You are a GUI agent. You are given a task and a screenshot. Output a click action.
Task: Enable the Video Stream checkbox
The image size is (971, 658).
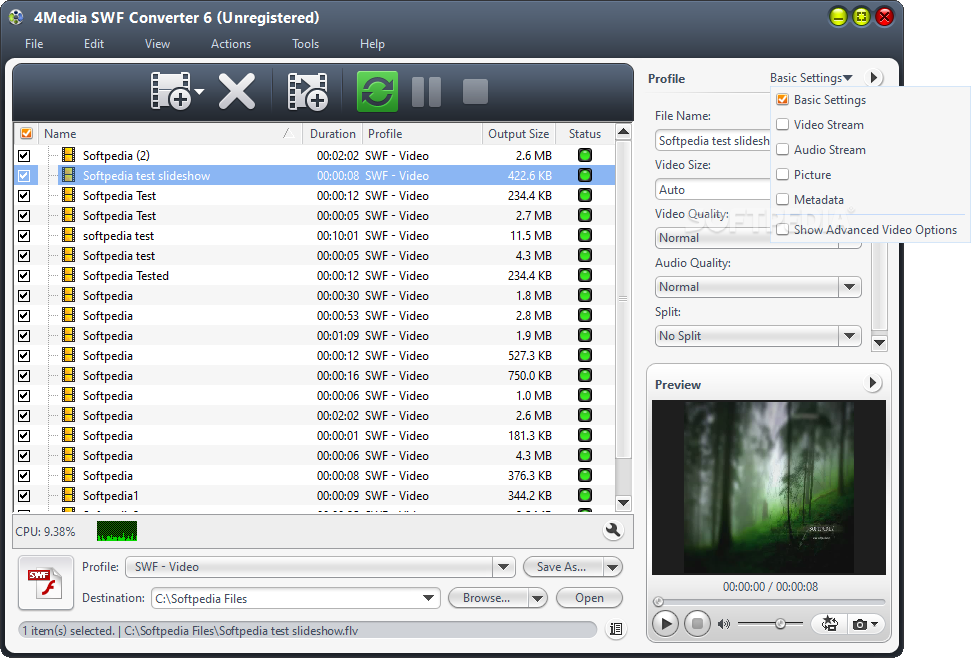tap(783, 124)
